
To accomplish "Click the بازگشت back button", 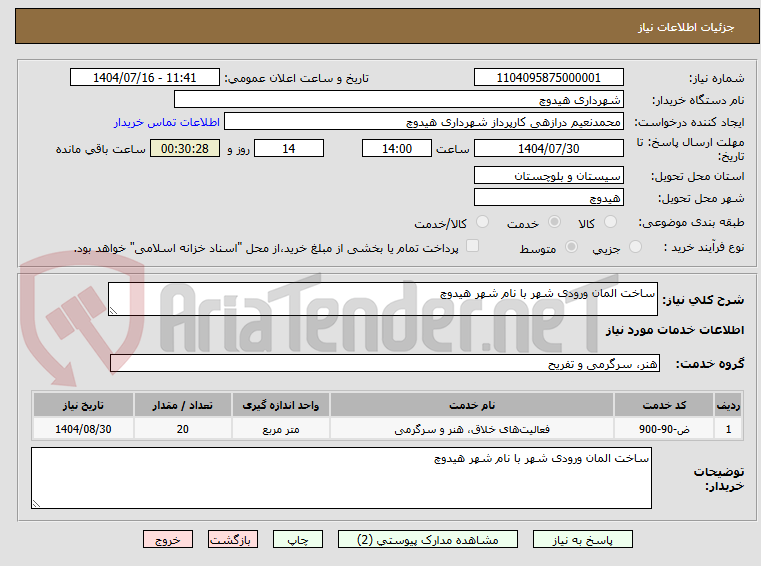I will [x=232, y=539].
